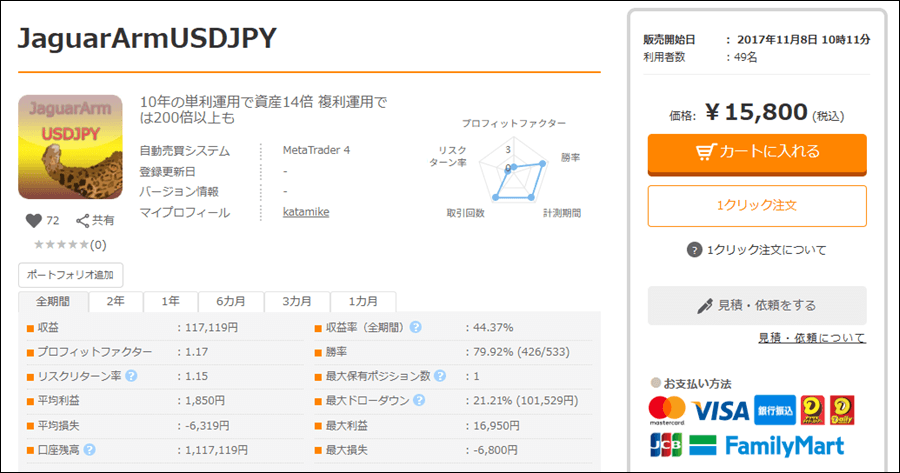Switch to the 6カ月 tab
This screenshot has height=473, width=900.
coord(231,301)
